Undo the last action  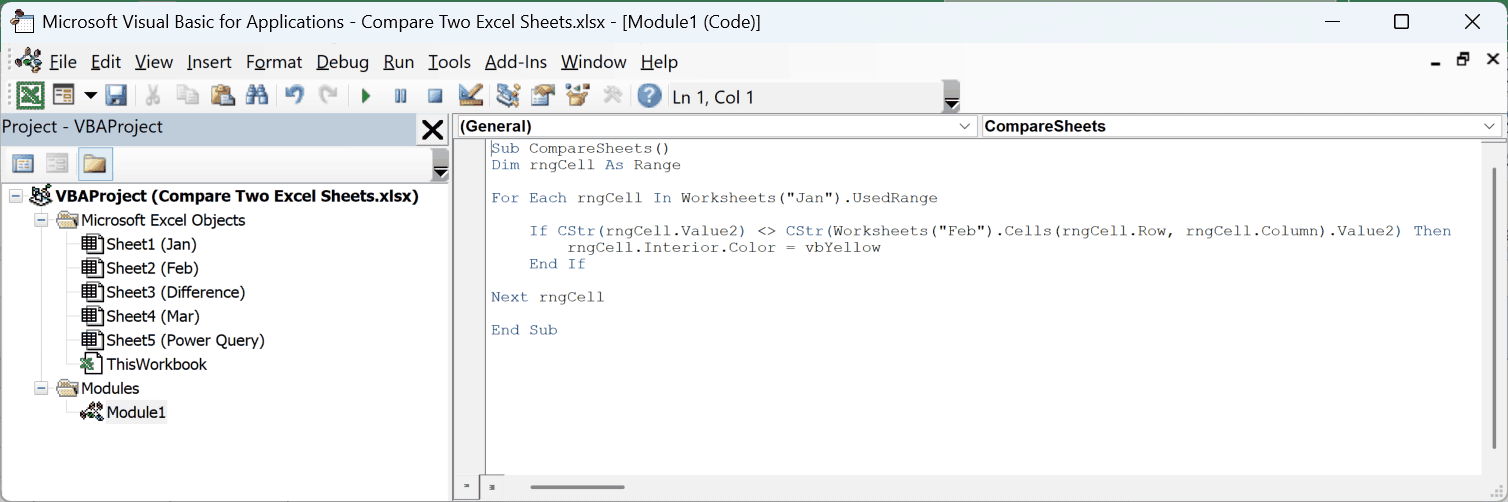(294, 96)
